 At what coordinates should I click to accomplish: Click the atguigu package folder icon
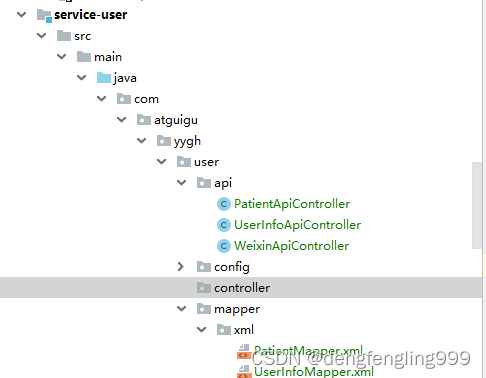(x=144, y=120)
